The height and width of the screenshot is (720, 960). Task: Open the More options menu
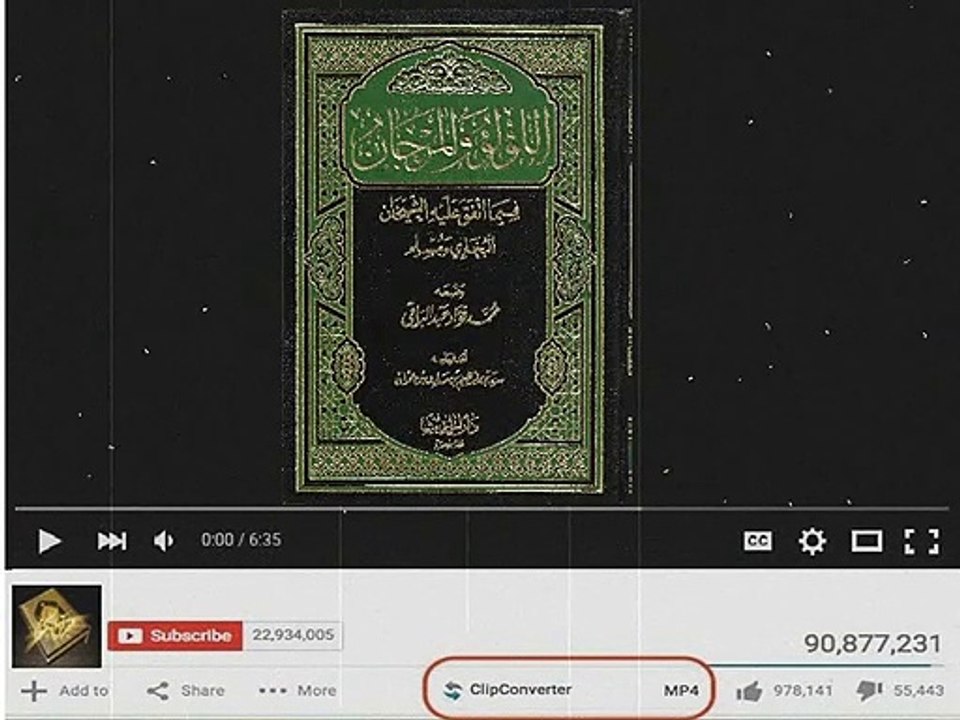point(298,691)
